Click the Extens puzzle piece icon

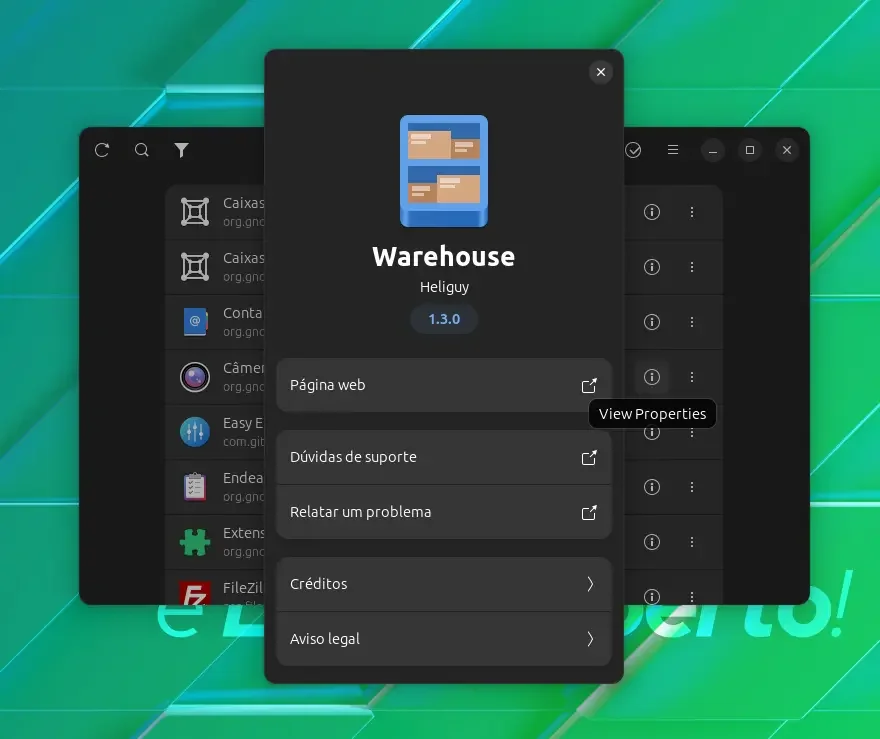(195, 542)
